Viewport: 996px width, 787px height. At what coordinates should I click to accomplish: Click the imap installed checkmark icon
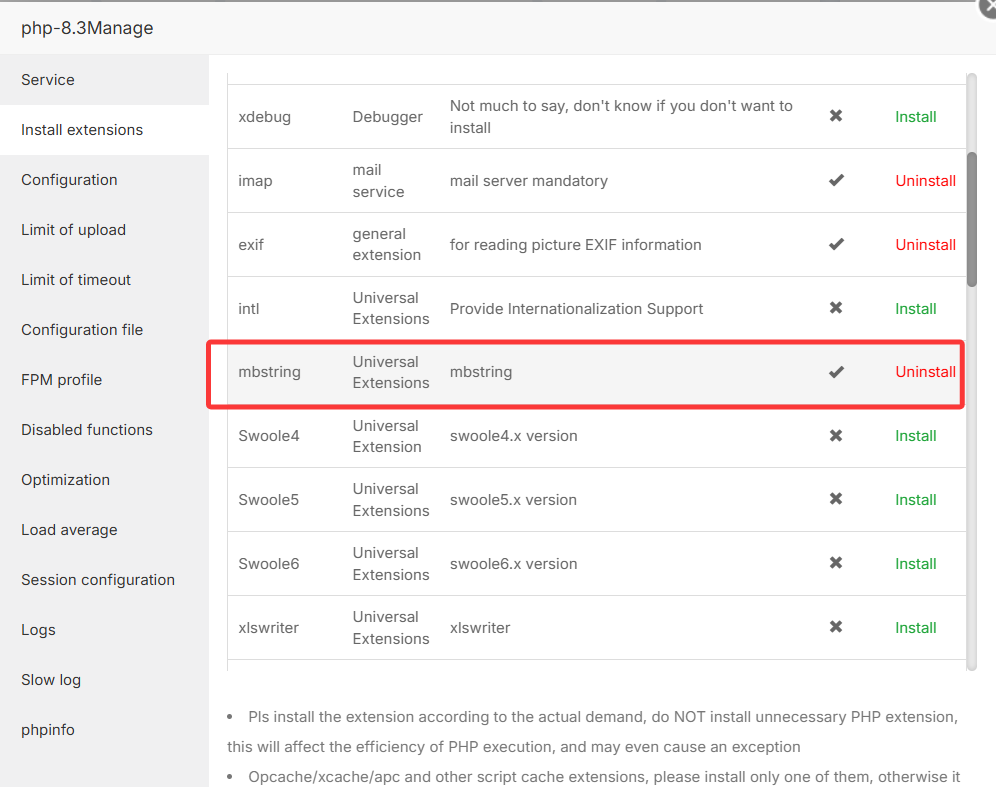[836, 180]
